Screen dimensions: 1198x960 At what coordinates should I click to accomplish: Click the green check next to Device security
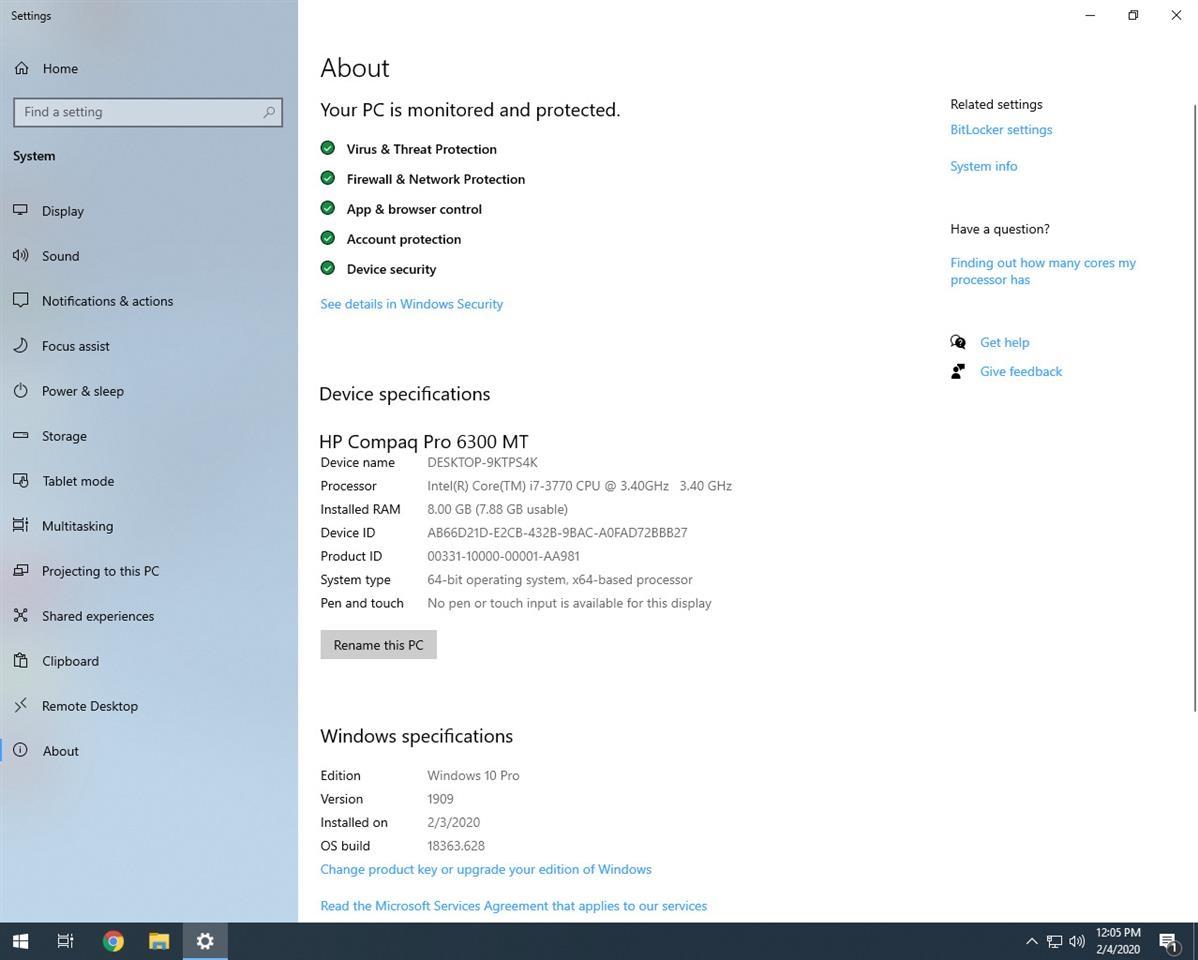[328, 268]
